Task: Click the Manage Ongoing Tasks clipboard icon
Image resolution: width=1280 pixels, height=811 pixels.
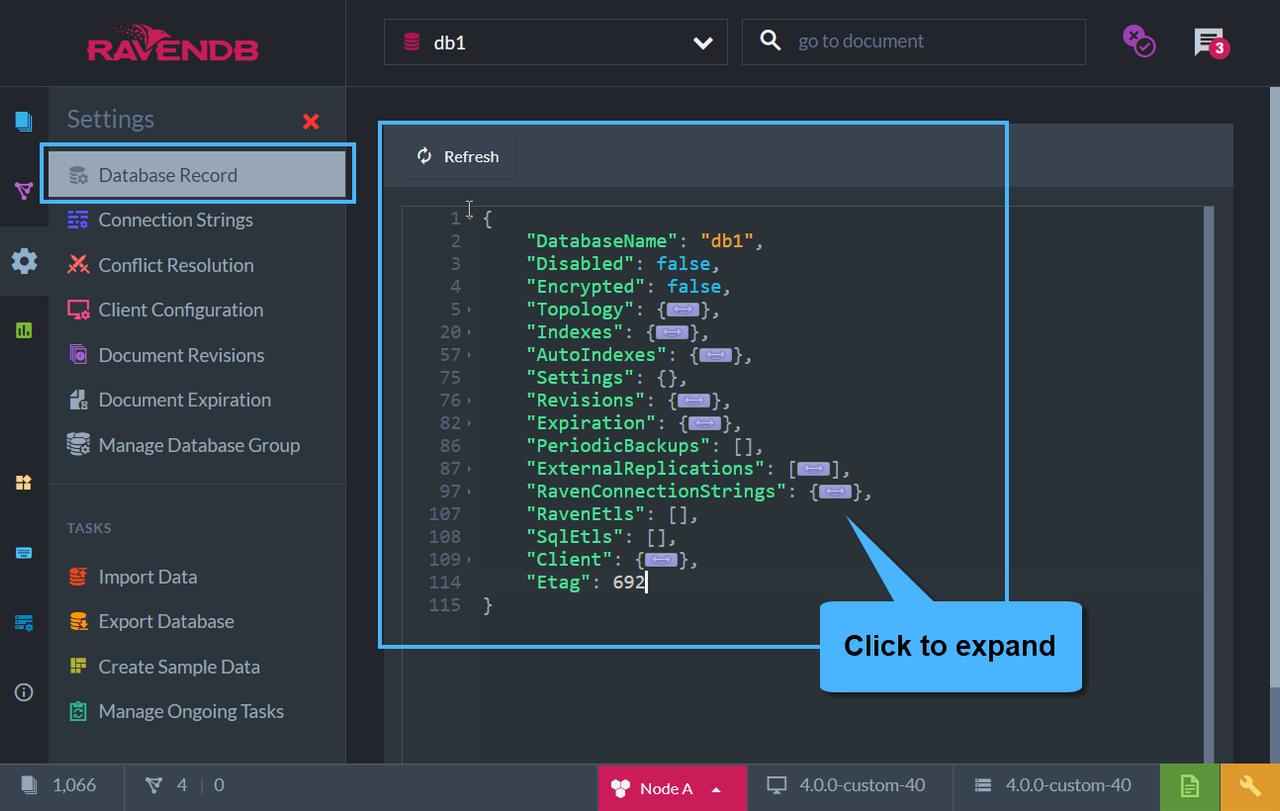Action: click(78, 712)
